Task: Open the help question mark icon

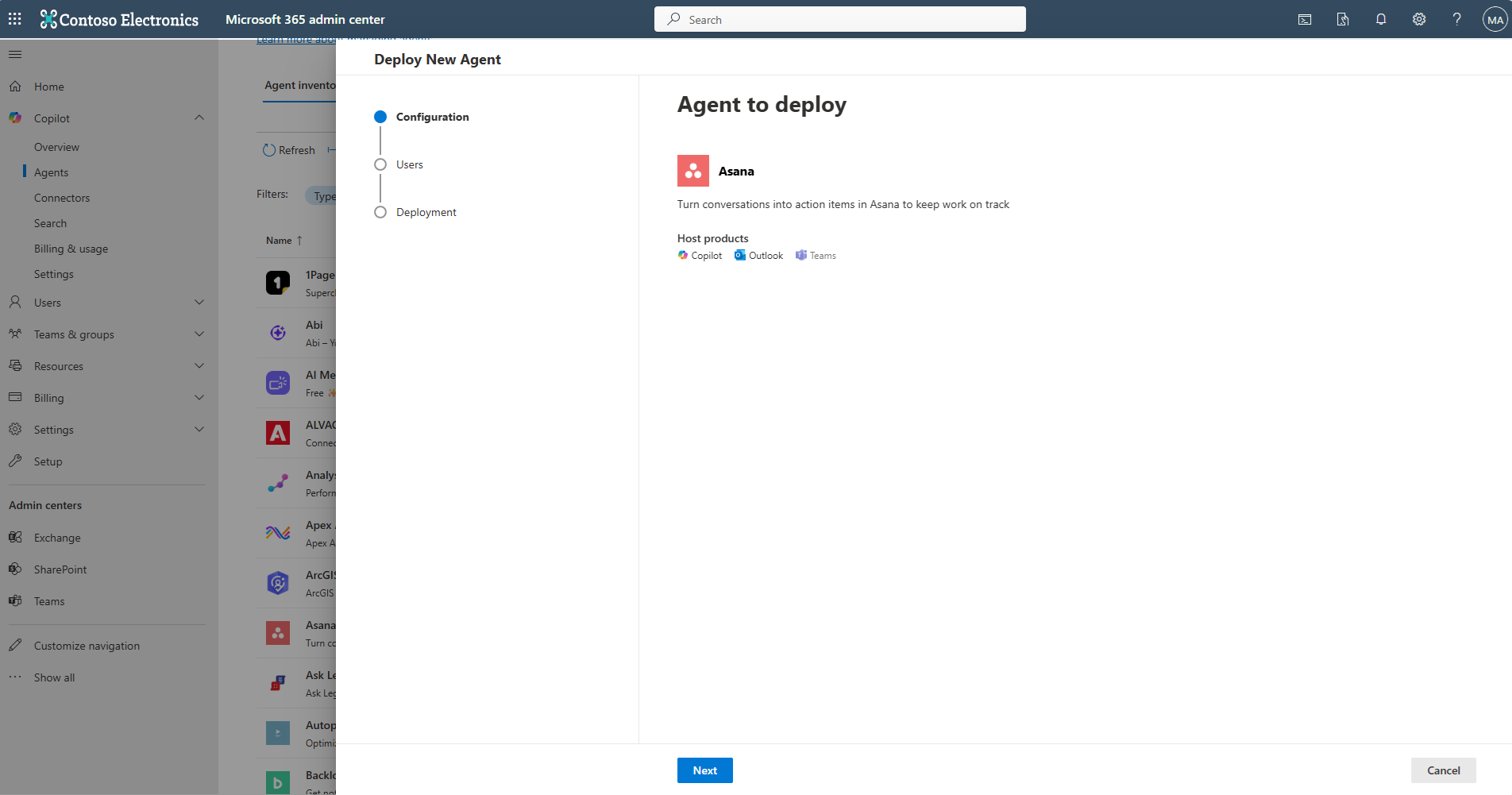Action: (1457, 18)
